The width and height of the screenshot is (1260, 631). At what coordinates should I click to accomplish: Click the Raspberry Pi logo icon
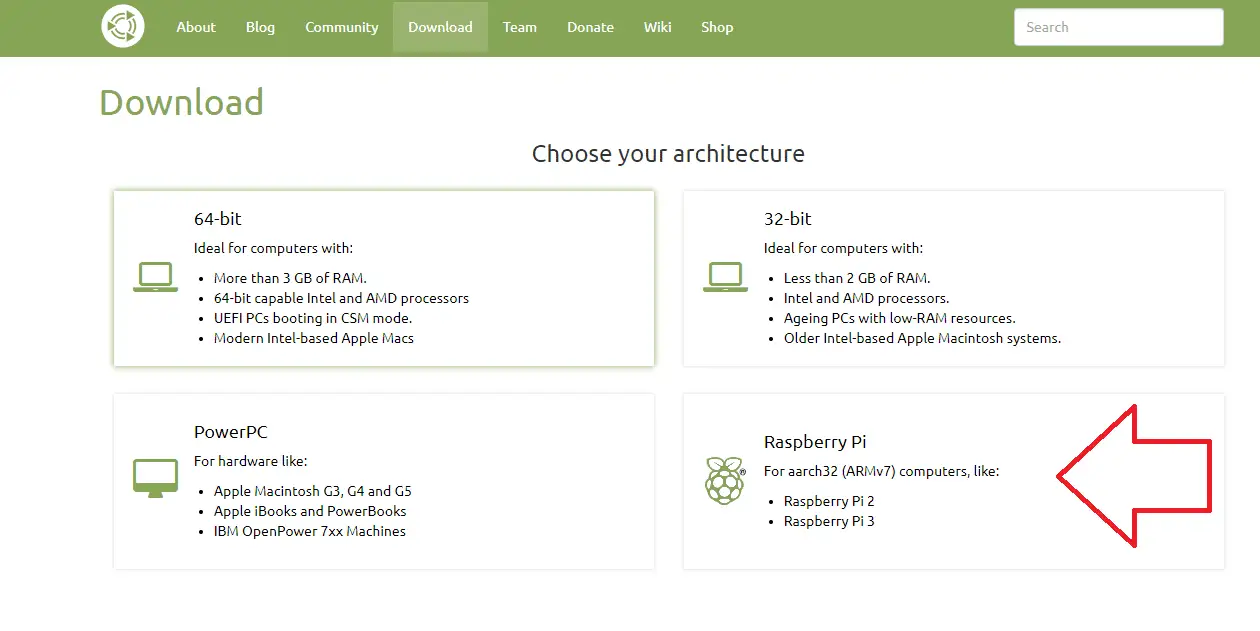pos(725,480)
